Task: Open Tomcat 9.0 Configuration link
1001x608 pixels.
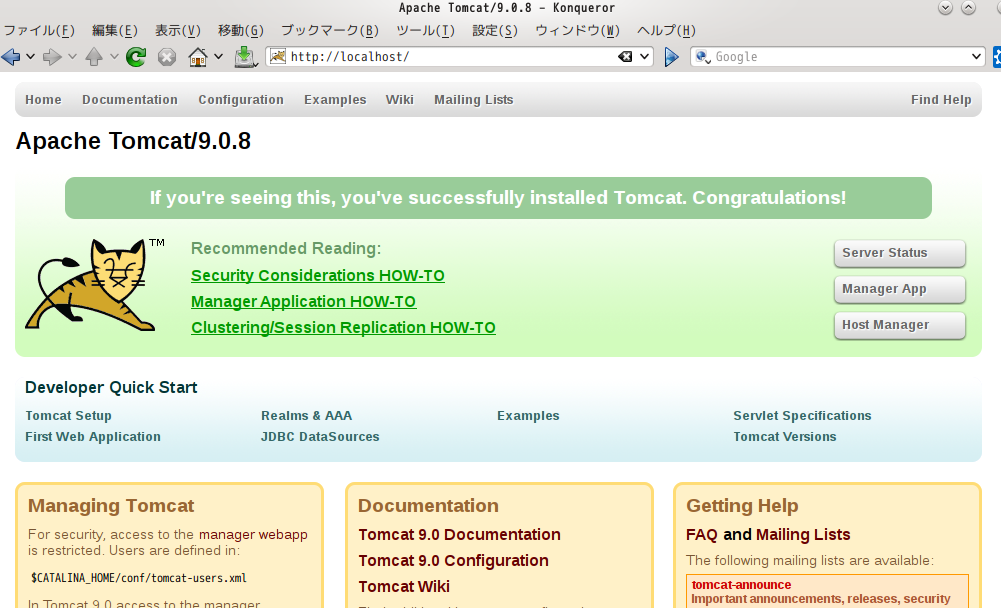Action: (x=453, y=561)
